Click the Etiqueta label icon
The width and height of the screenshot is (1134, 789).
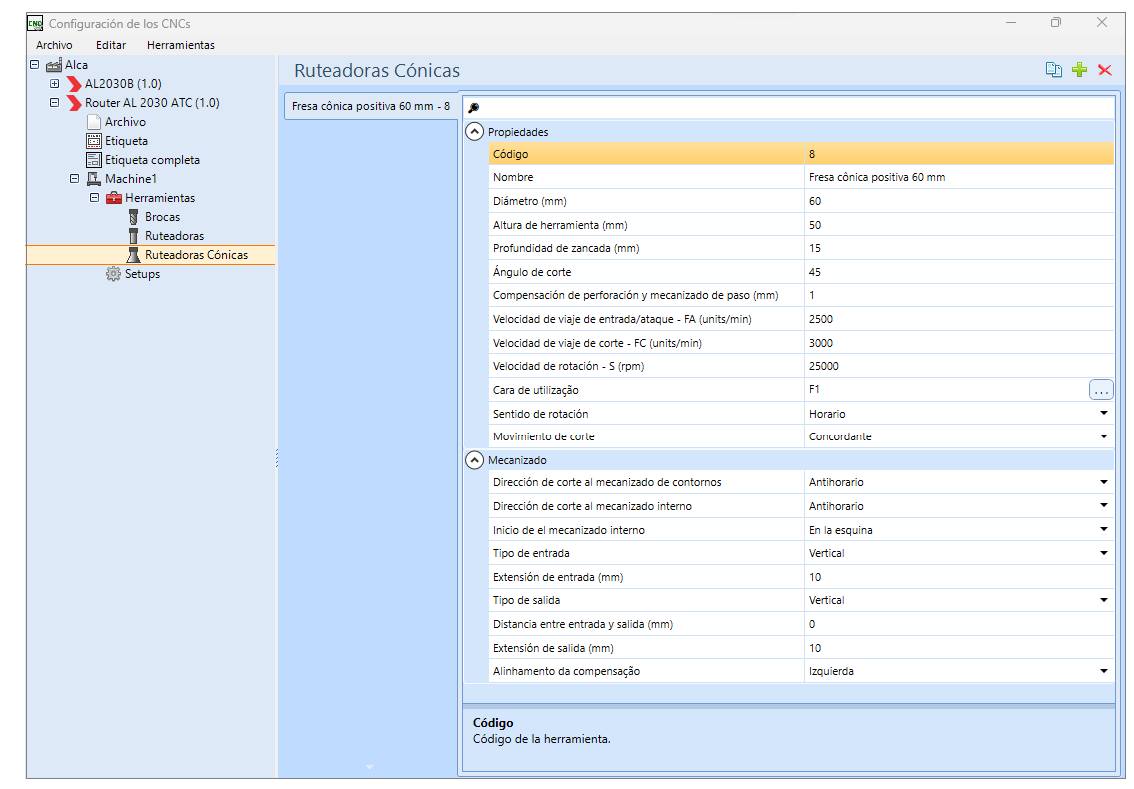(x=93, y=141)
